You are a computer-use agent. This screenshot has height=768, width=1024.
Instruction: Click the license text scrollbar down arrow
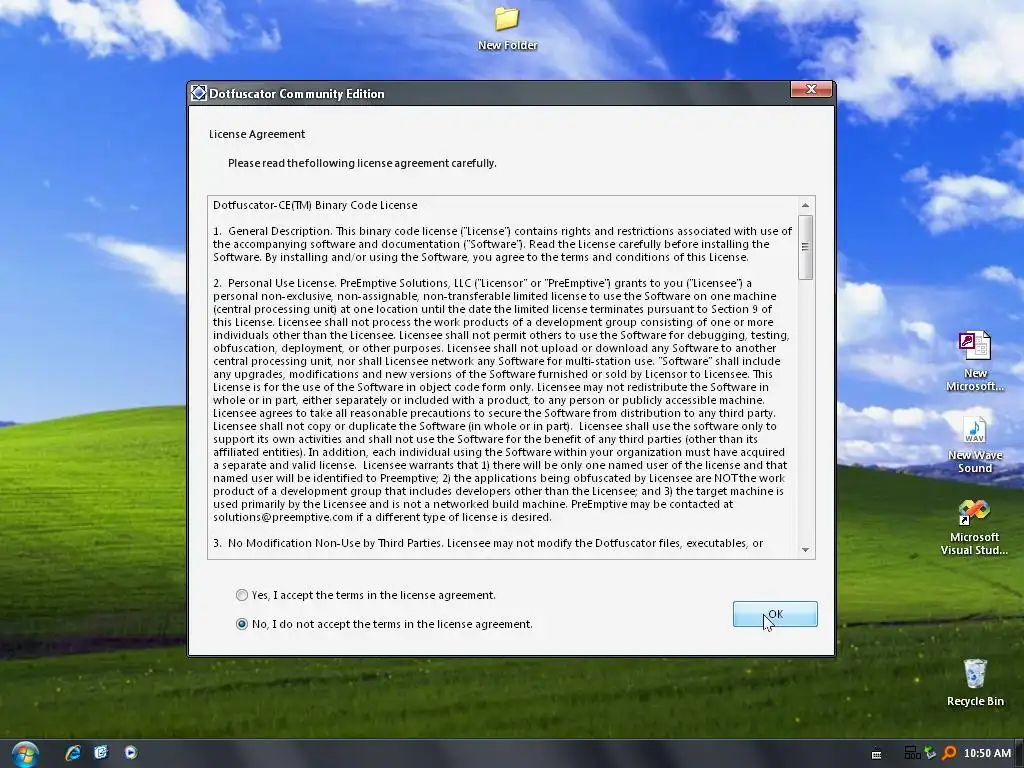click(805, 550)
